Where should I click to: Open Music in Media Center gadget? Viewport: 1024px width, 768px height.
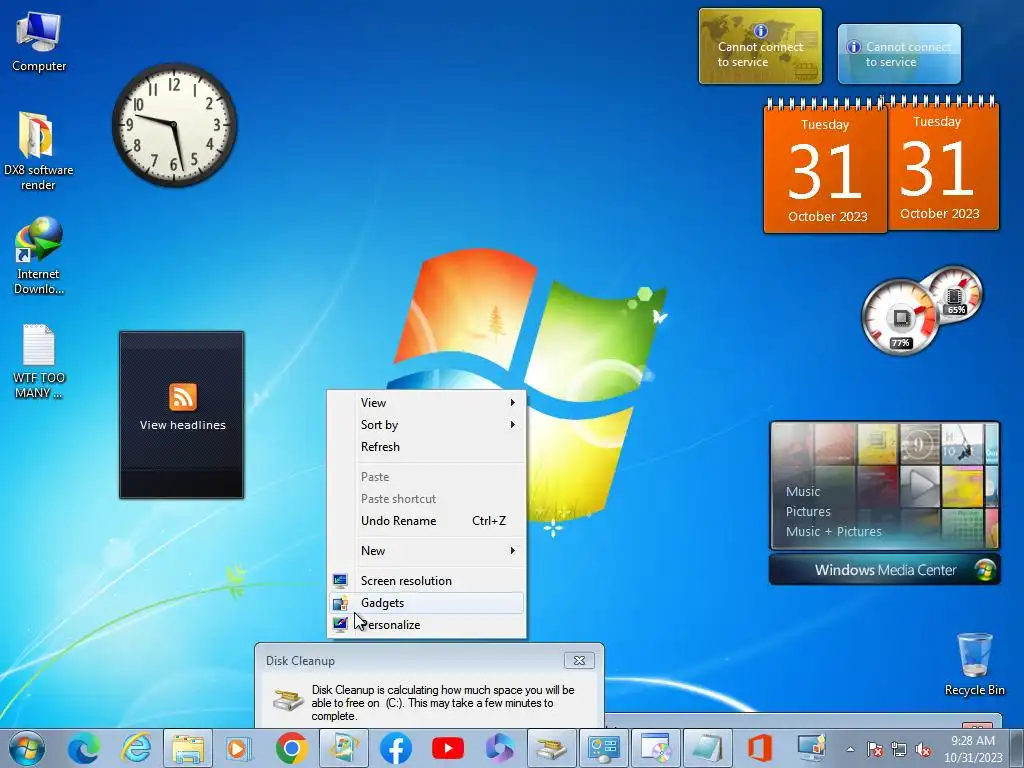(x=803, y=492)
